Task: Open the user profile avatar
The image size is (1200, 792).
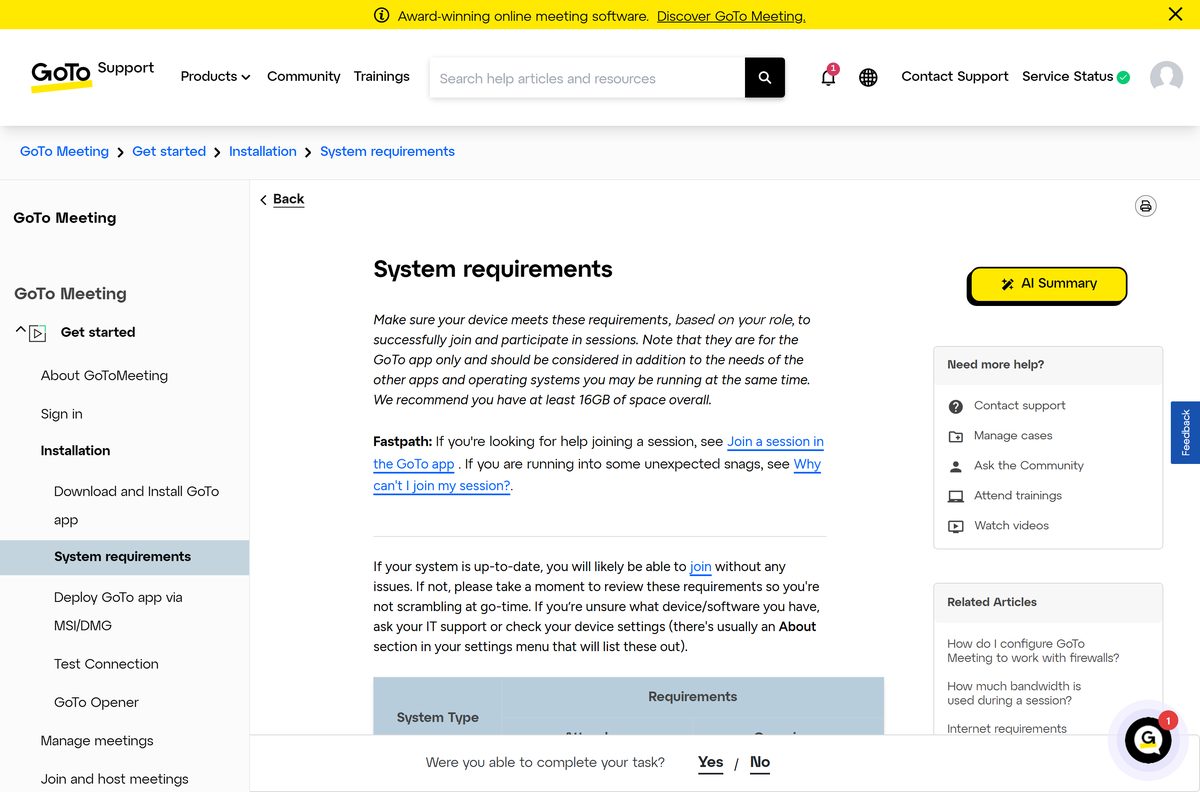Action: pyautogui.click(x=1166, y=77)
